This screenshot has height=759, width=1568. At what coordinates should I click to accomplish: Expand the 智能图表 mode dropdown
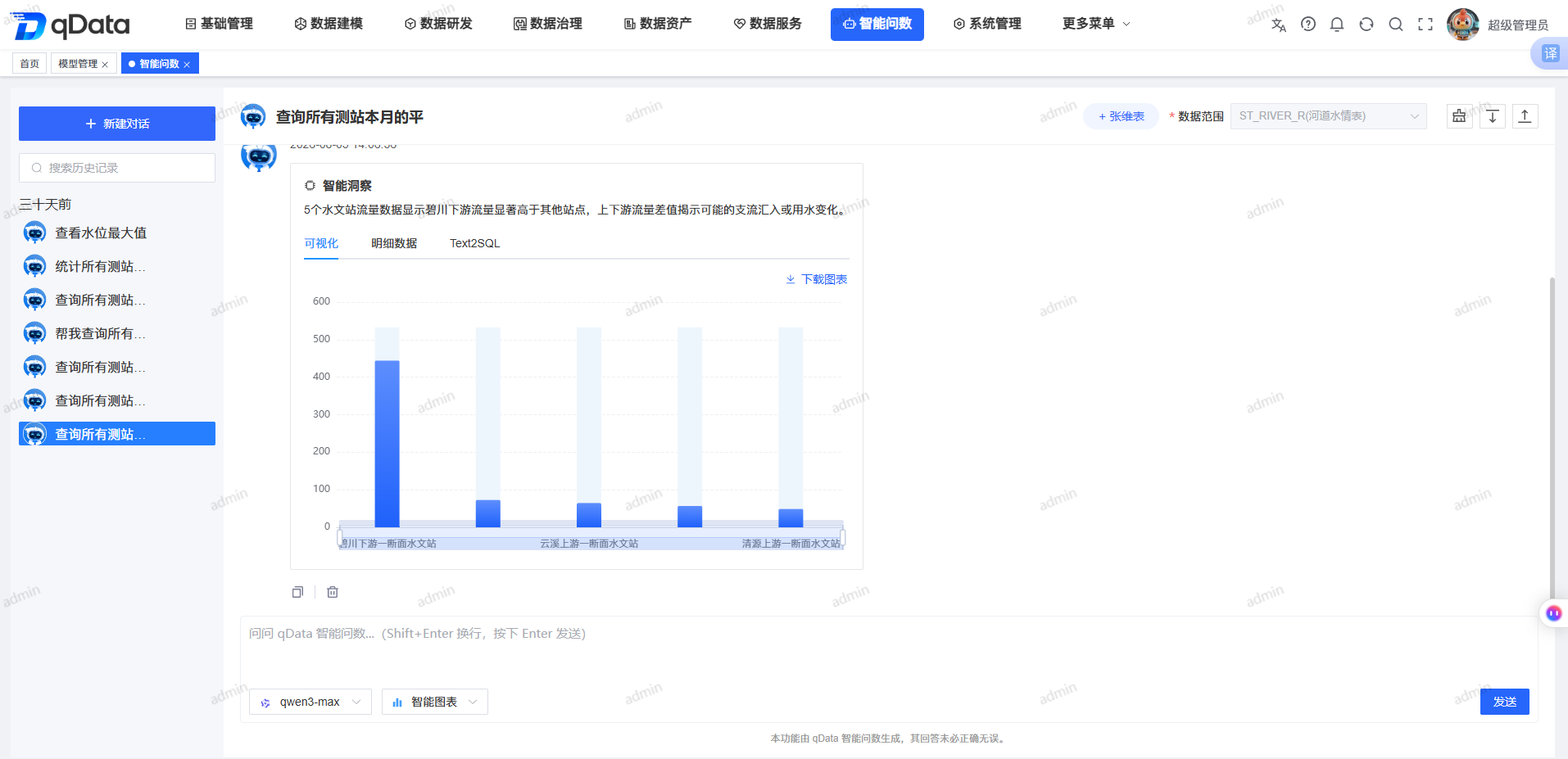tap(435, 702)
